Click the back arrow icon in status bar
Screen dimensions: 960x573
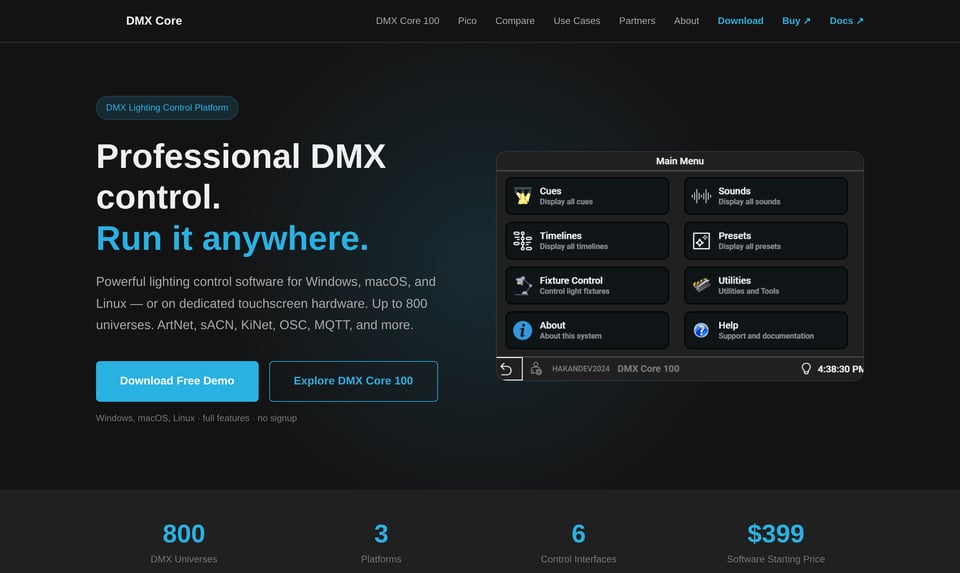click(x=507, y=369)
